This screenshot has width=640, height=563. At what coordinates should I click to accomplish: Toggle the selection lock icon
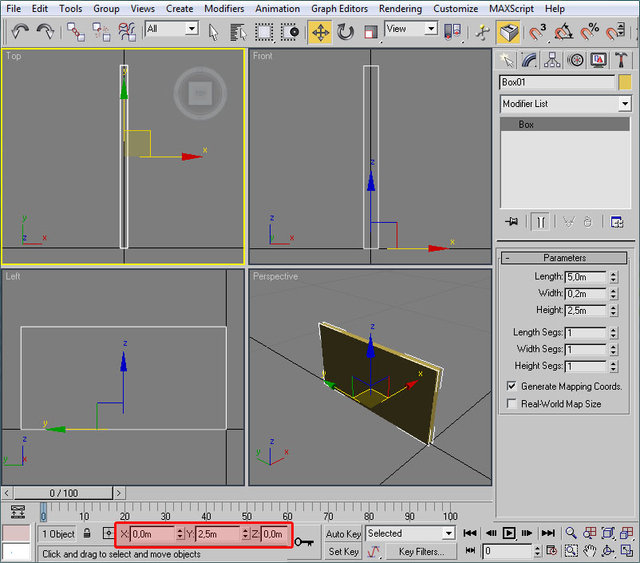tap(88, 534)
